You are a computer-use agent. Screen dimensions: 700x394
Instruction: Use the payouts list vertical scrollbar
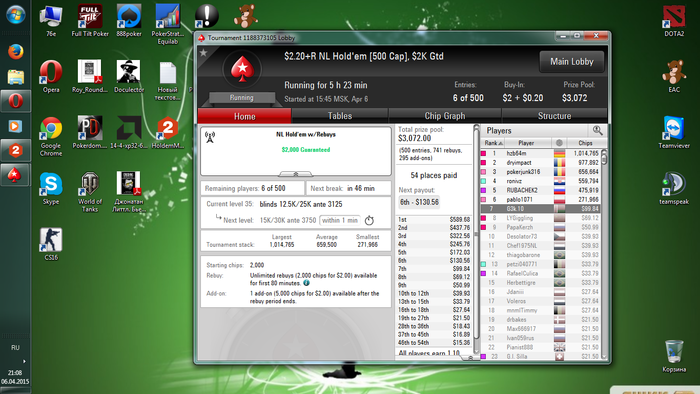pos(476,240)
